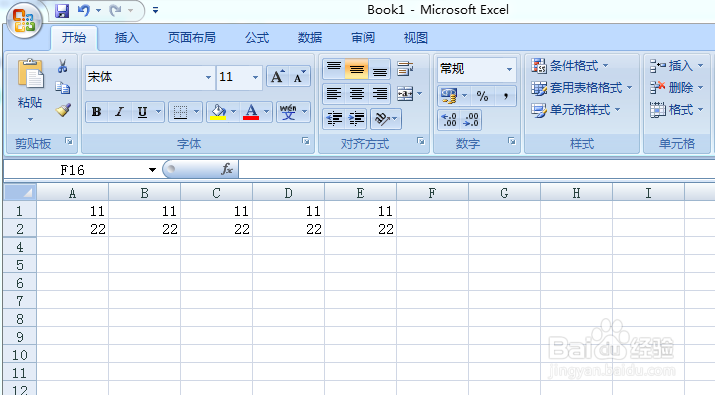Expand the Name Box dropdown arrow
This screenshot has height=395, width=715.
[x=152, y=170]
